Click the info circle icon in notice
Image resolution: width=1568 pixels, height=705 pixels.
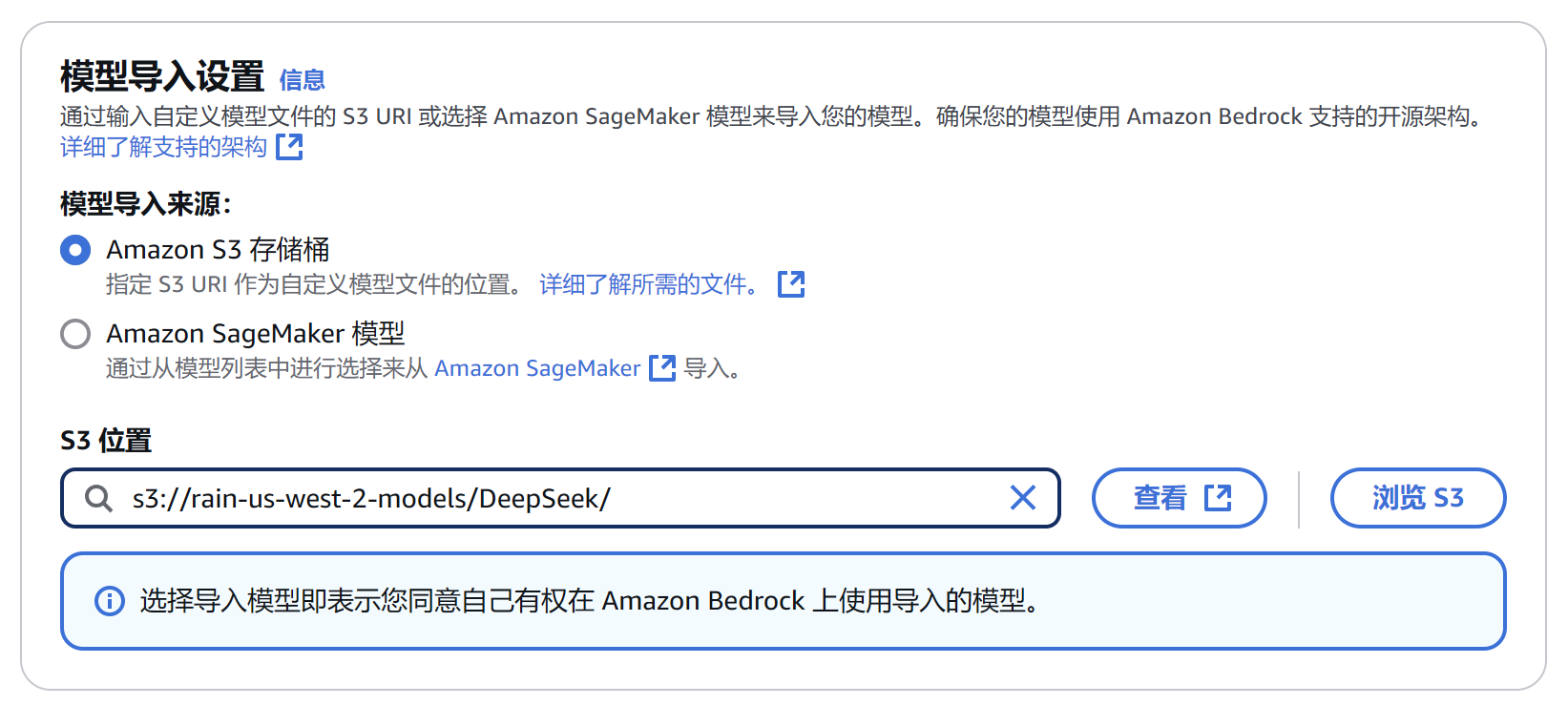coord(110,601)
